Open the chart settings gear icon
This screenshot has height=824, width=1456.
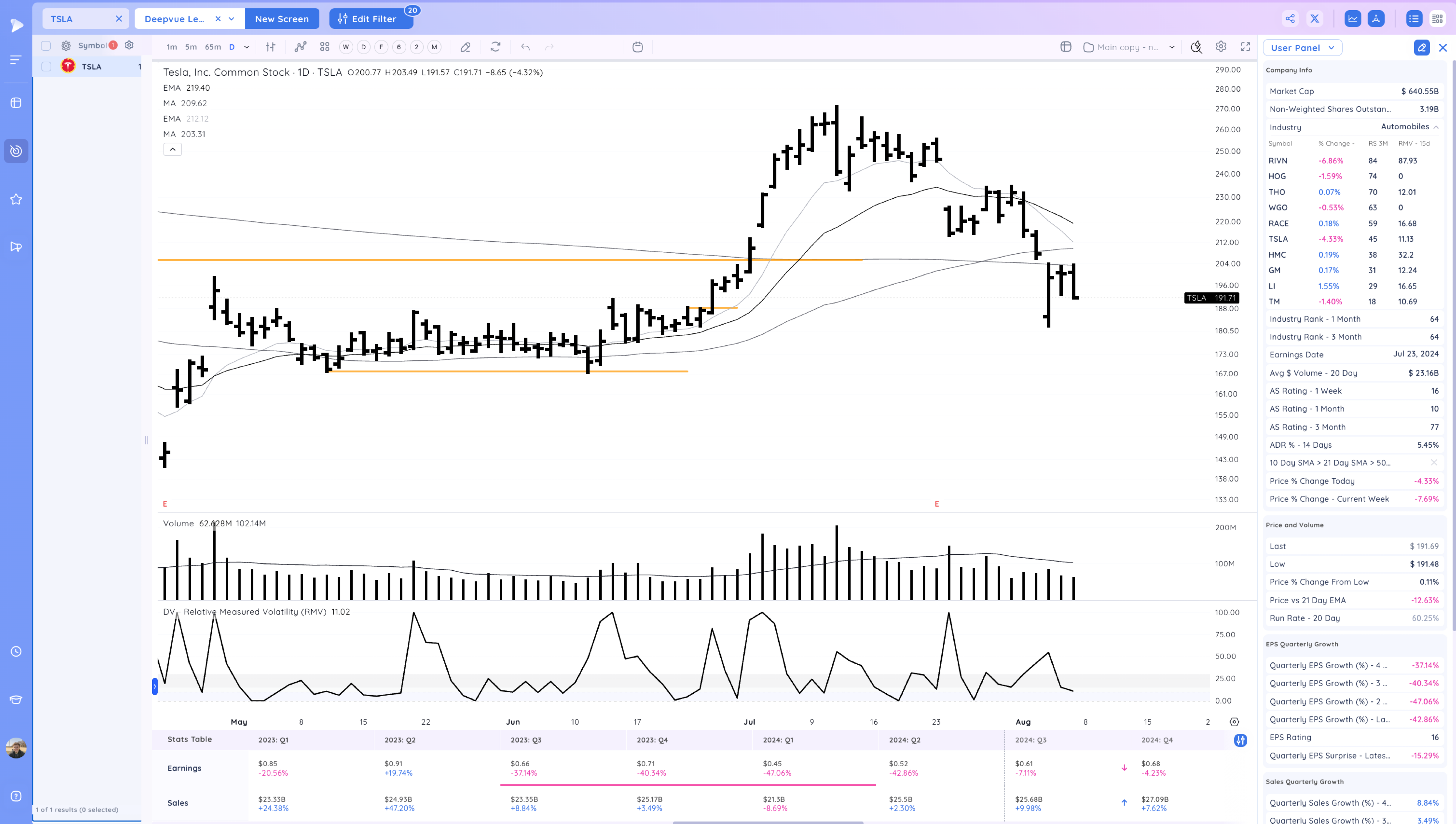(1220, 47)
